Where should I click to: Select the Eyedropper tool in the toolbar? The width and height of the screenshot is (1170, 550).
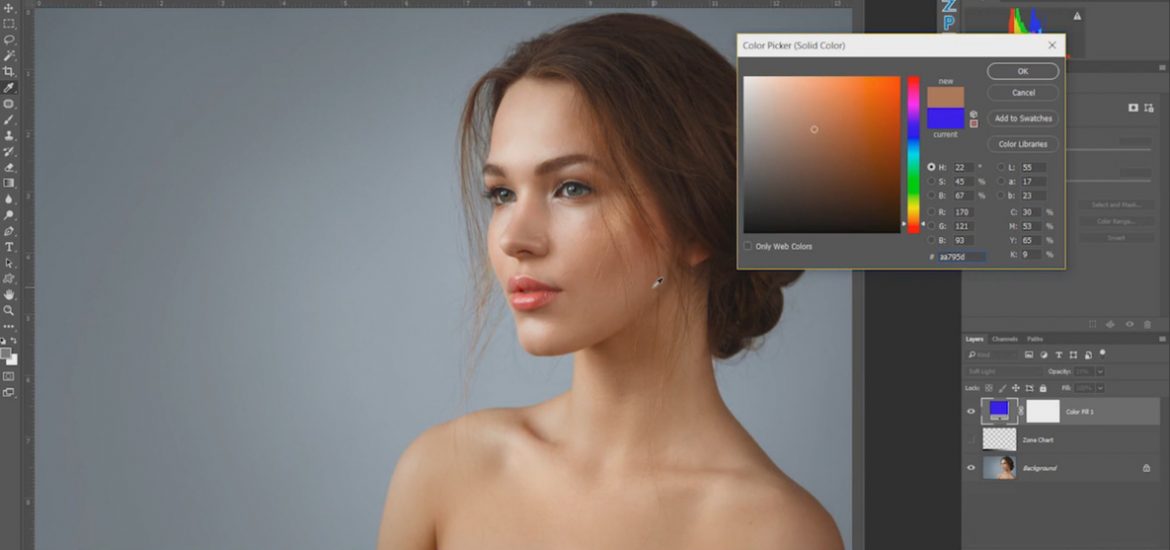point(9,88)
